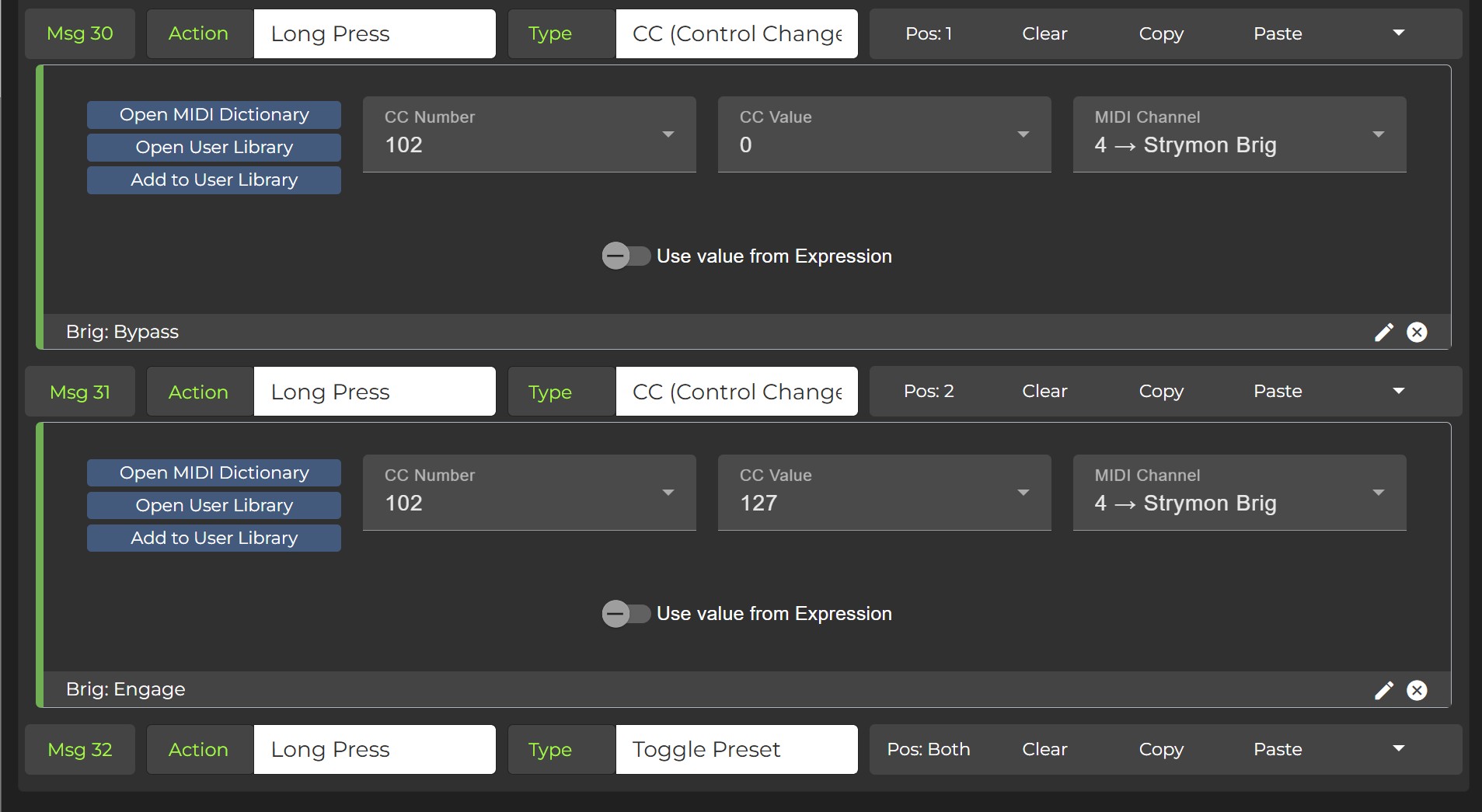Open MIDI Dictionary for Msg 30
The height and width of the screenshot is (812, 1482).
(x=214, y=115)
